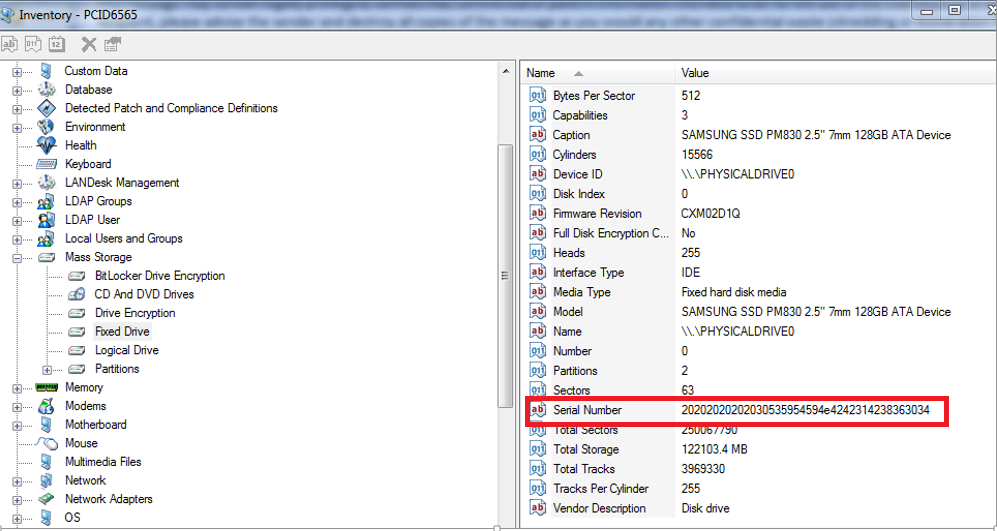The height and width of the screenshot is (531, 997).
Task: Sort by the Value column header
Action: (x=835, y=73)
